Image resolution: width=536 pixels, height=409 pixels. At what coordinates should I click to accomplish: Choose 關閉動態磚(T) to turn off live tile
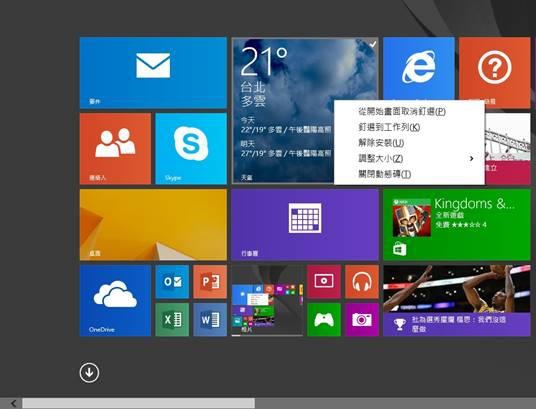(x=409, y=174)
